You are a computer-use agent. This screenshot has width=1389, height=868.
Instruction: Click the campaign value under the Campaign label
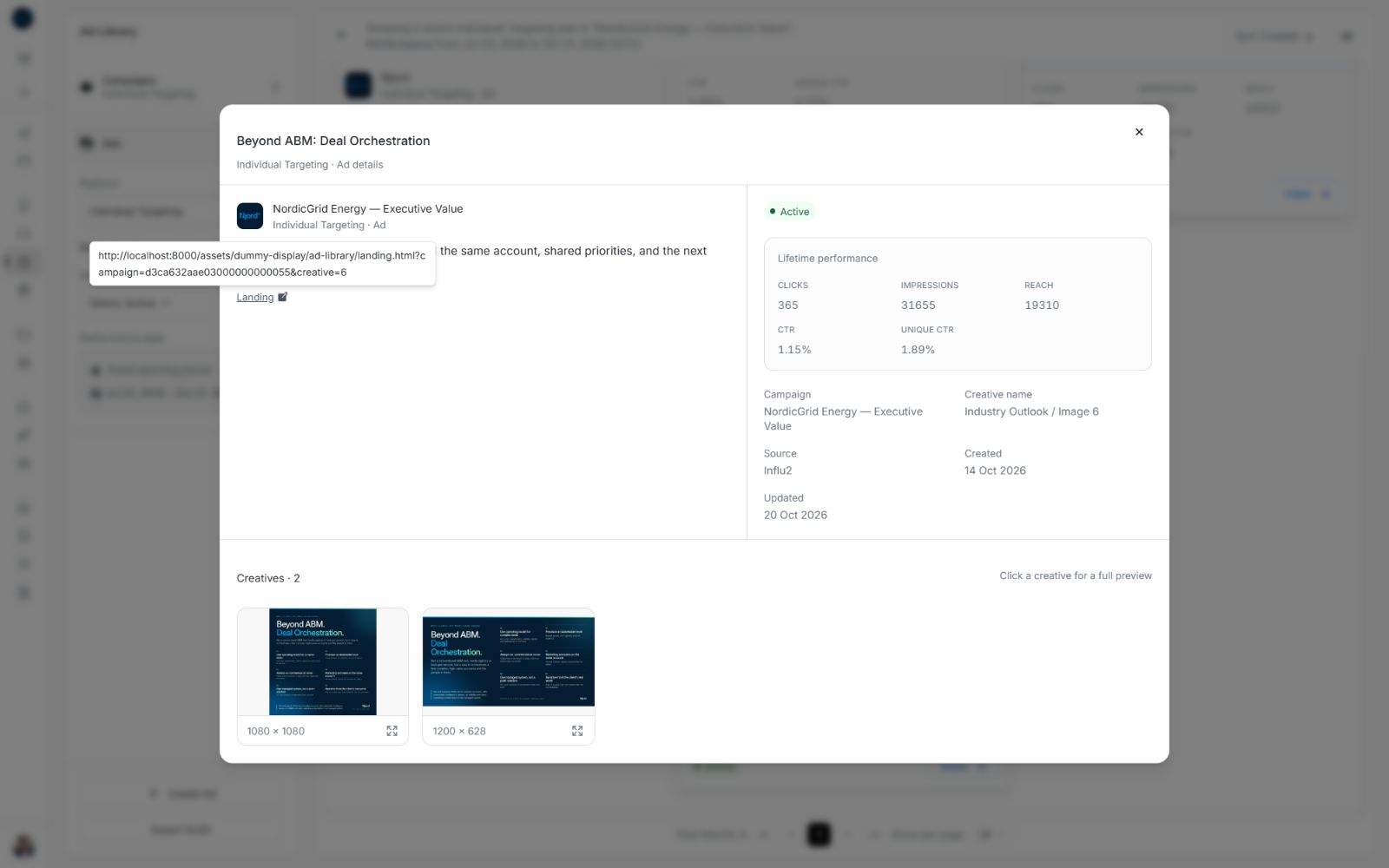pos(843,418)
